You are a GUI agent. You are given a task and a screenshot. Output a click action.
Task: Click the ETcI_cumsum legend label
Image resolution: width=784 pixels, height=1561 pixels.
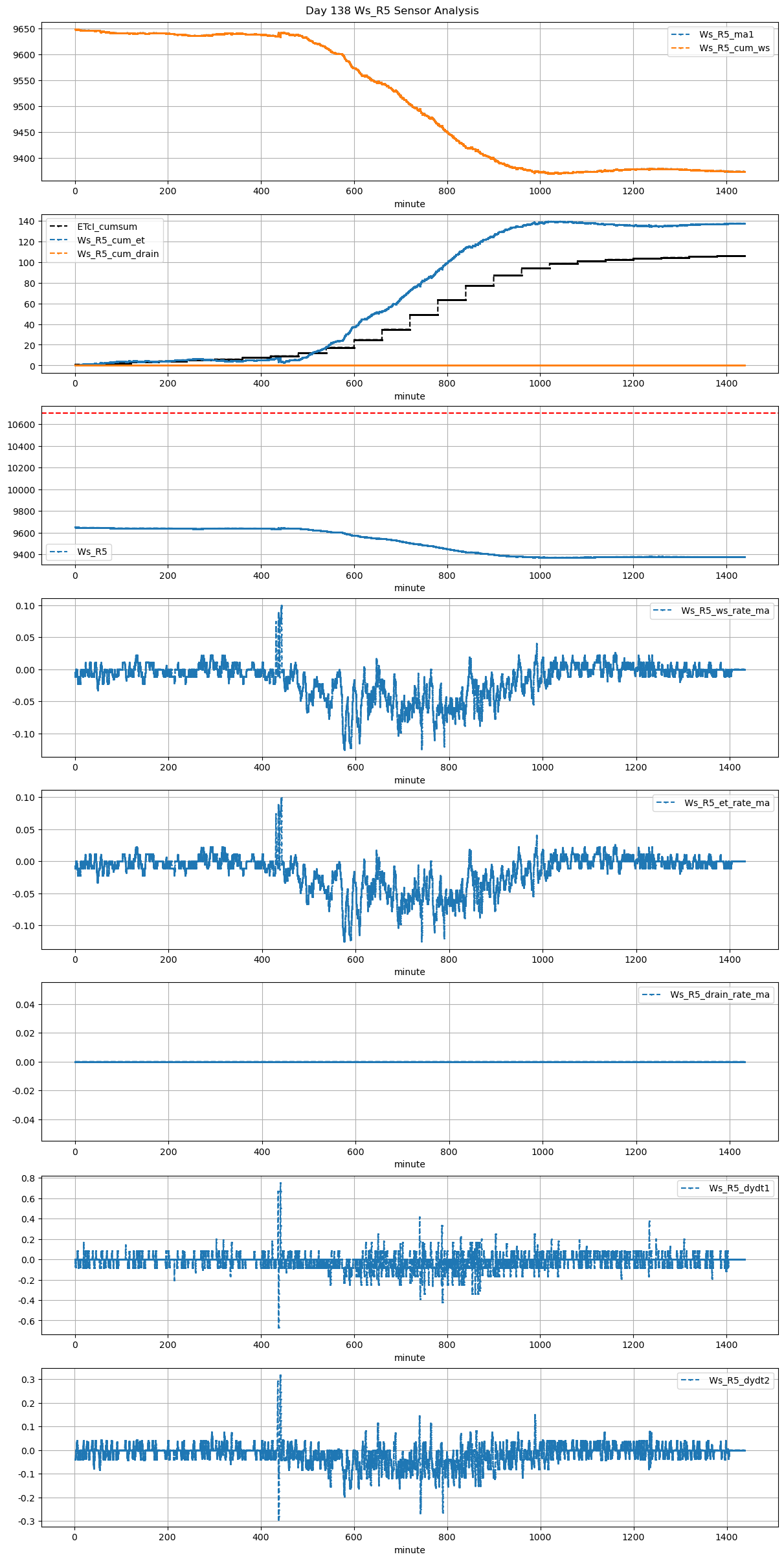point(107,227)
